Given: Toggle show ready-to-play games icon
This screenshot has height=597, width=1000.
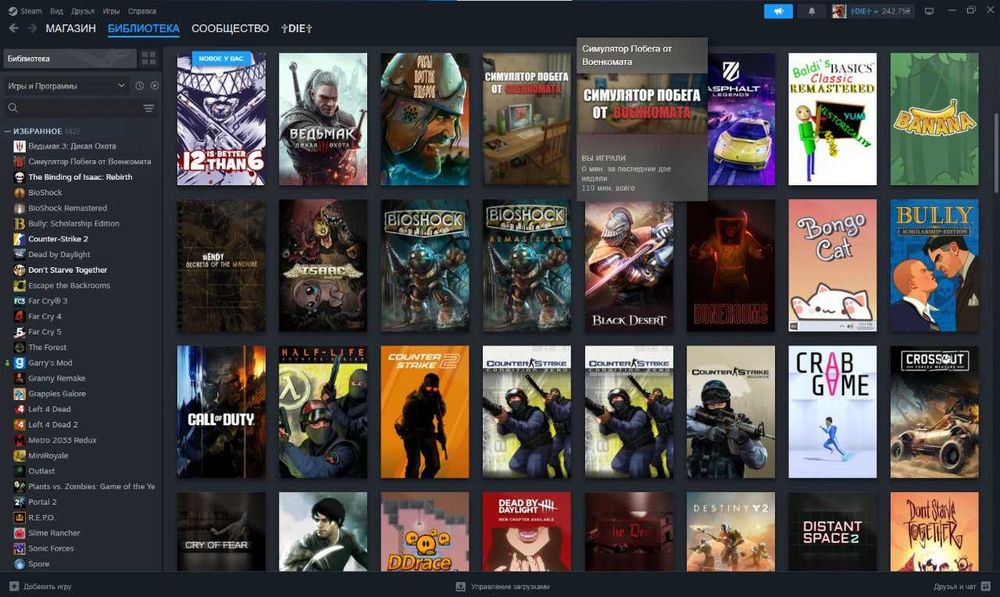Looking at the screenshot, I should (x=154, y=85).
